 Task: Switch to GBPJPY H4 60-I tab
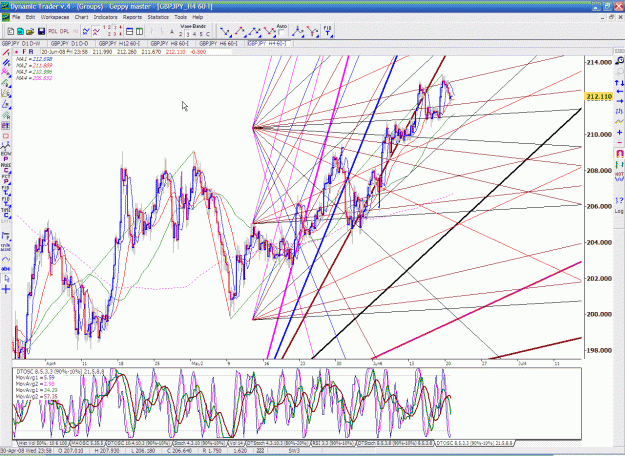(x=269, y=43)
